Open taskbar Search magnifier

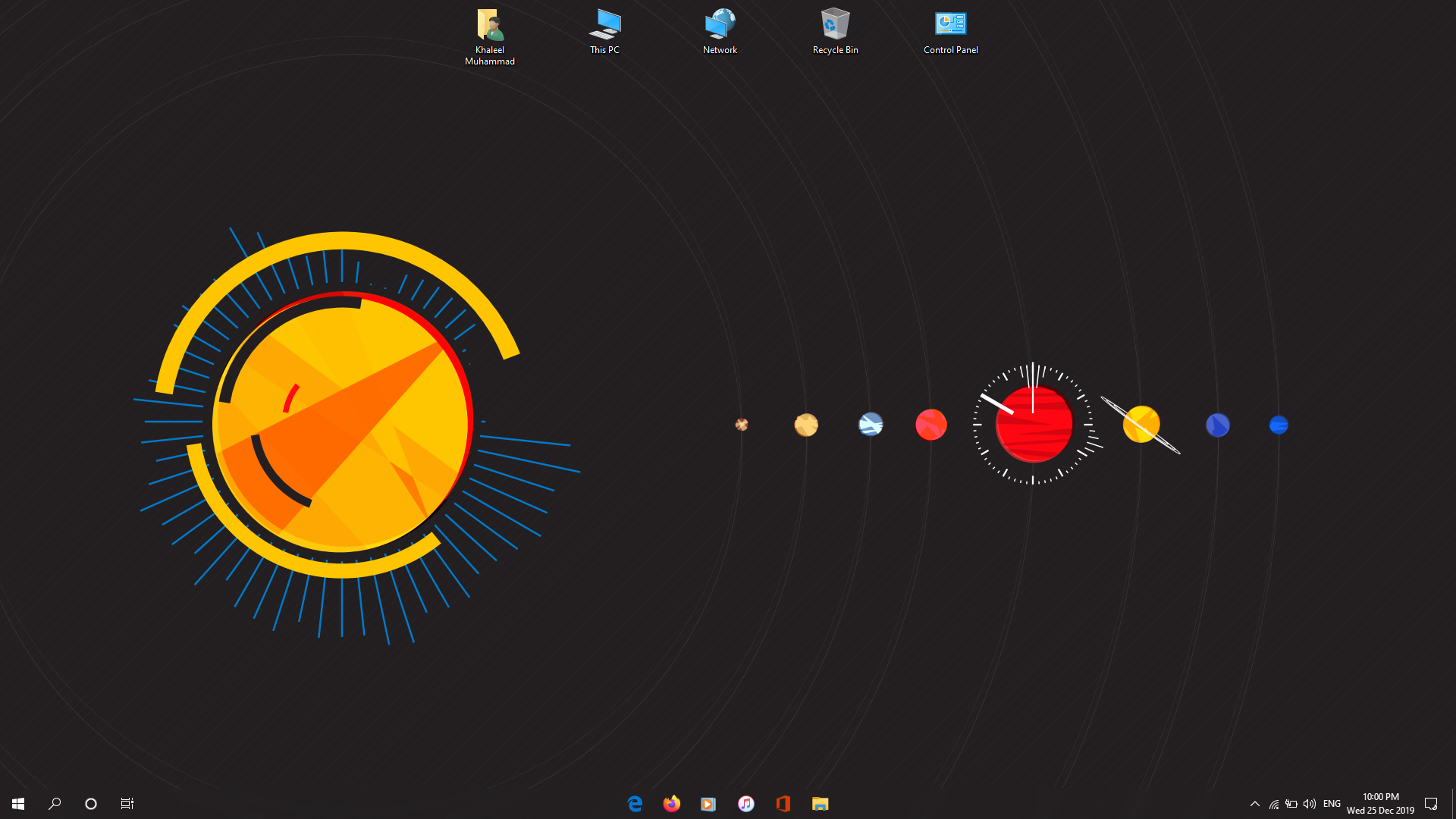click(x=55, y=803)
